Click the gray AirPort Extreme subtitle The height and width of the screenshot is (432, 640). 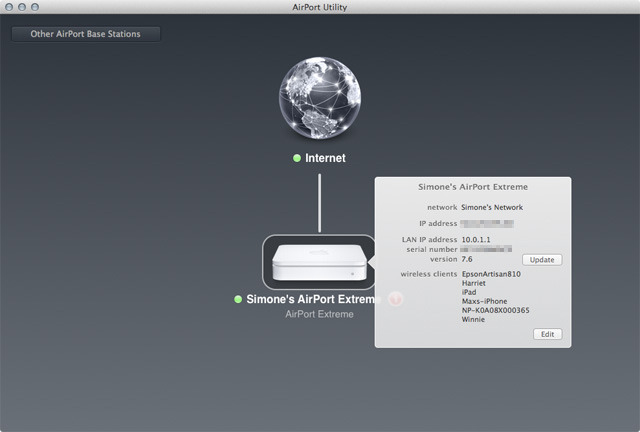[319, 314]
